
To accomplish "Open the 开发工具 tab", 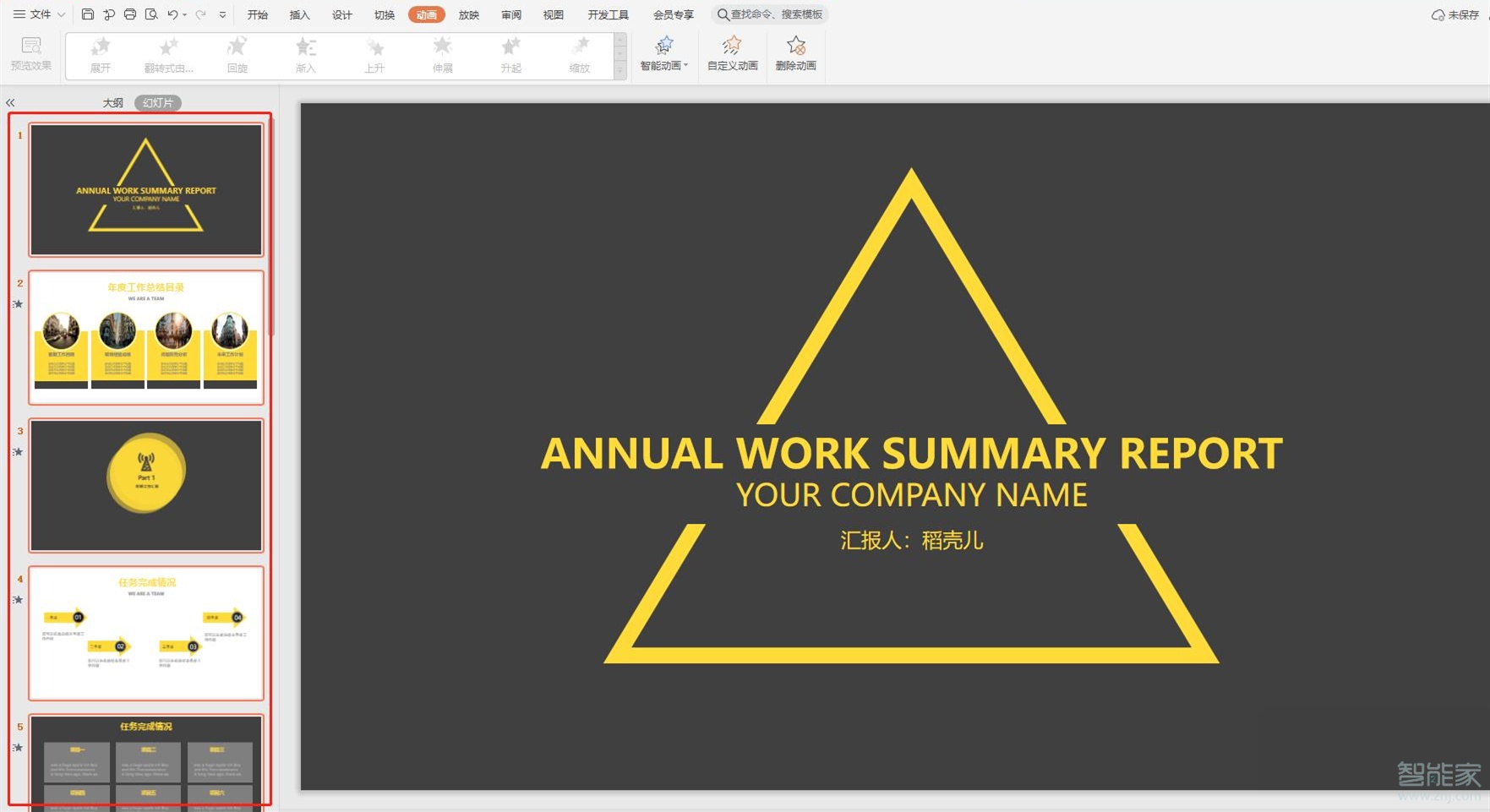I will (x=609, y=14).
